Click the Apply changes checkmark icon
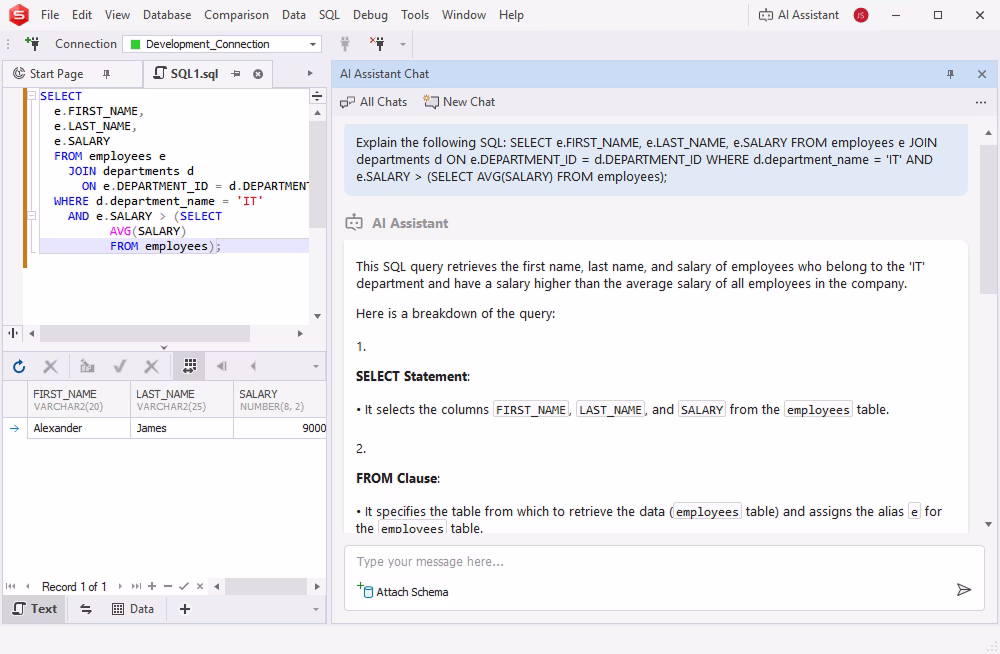Screen dimensions: 1000x654 119,366
